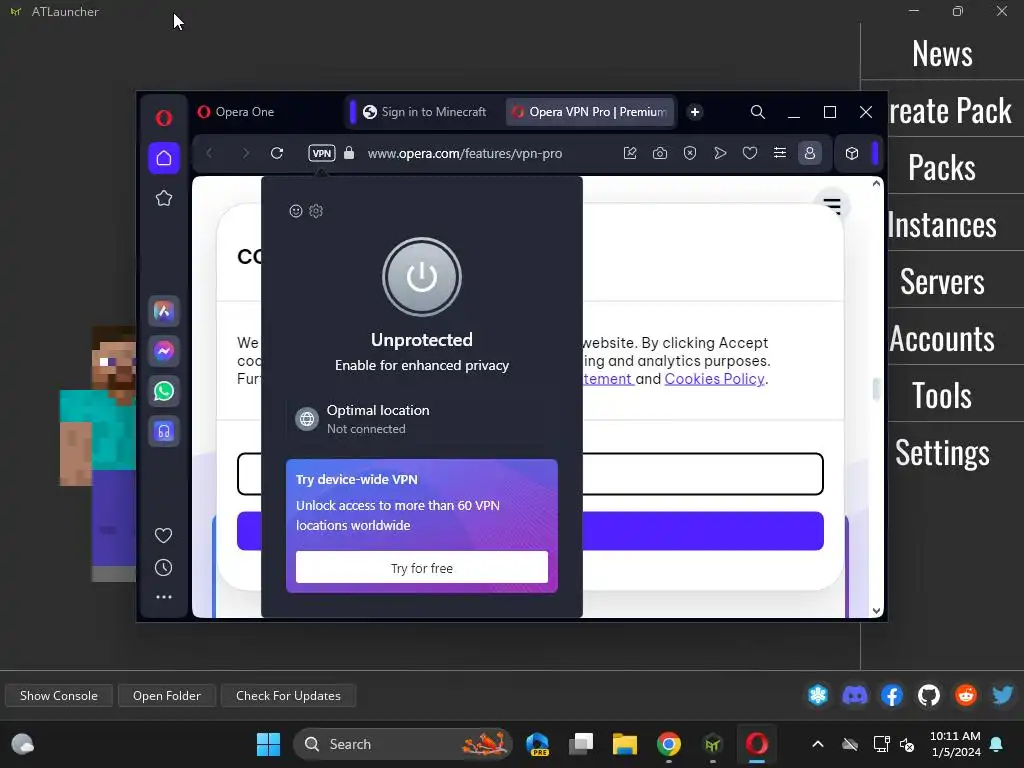1024x768 pixels.
Task: Expand Optimal location selector
Action: click(422, 419)
